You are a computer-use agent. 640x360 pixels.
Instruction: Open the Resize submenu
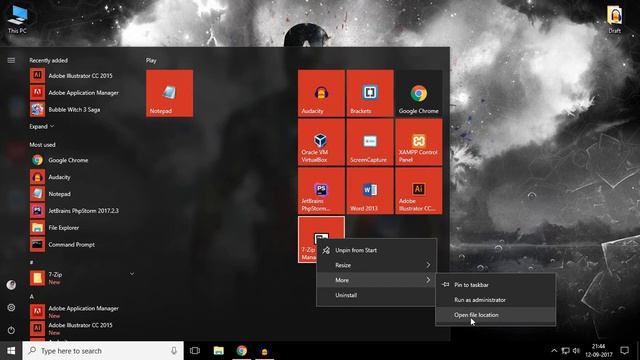(x=376, y=265)
